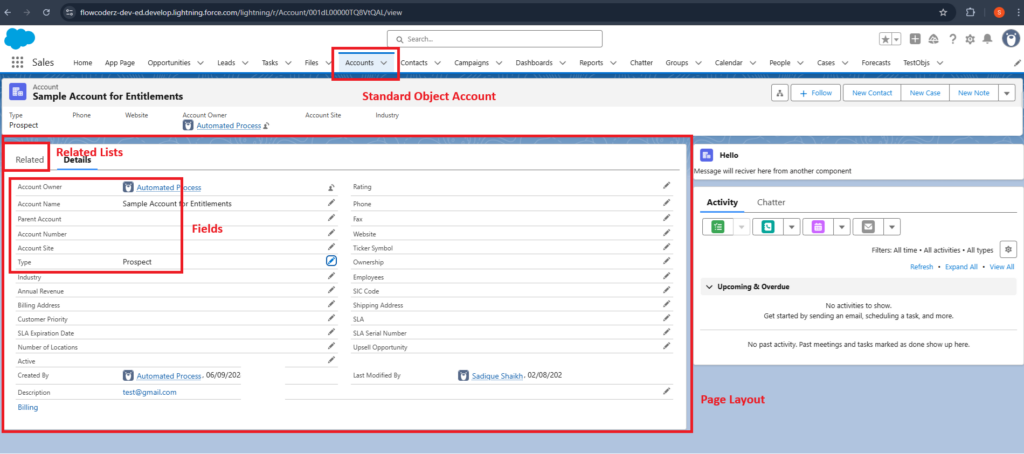
Task: Click the Log a Call icon
Action: pos(768,227)
